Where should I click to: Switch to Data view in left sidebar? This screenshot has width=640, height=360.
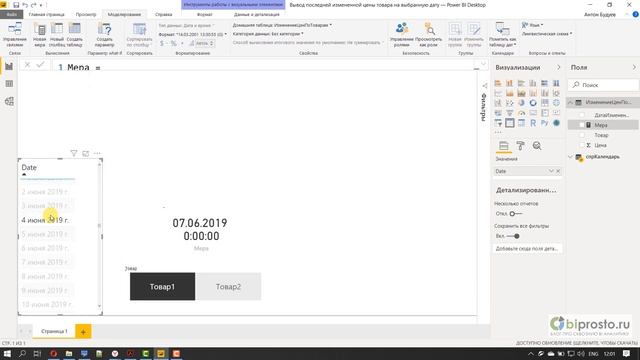point(9,84)
